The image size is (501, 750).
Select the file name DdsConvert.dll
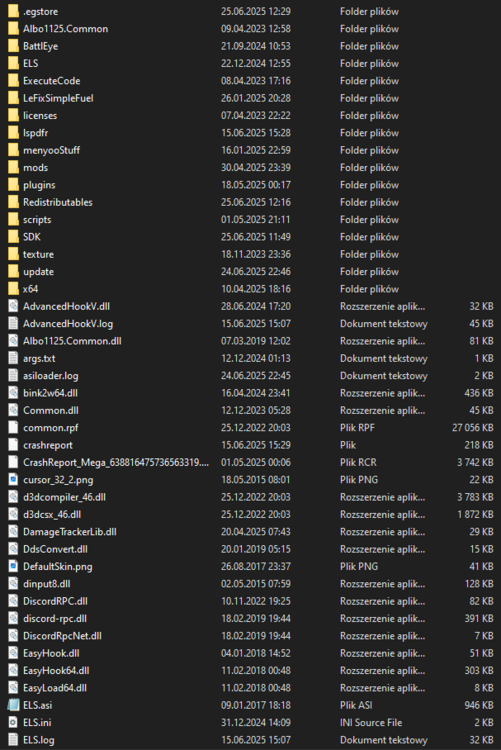pos(56,549)
